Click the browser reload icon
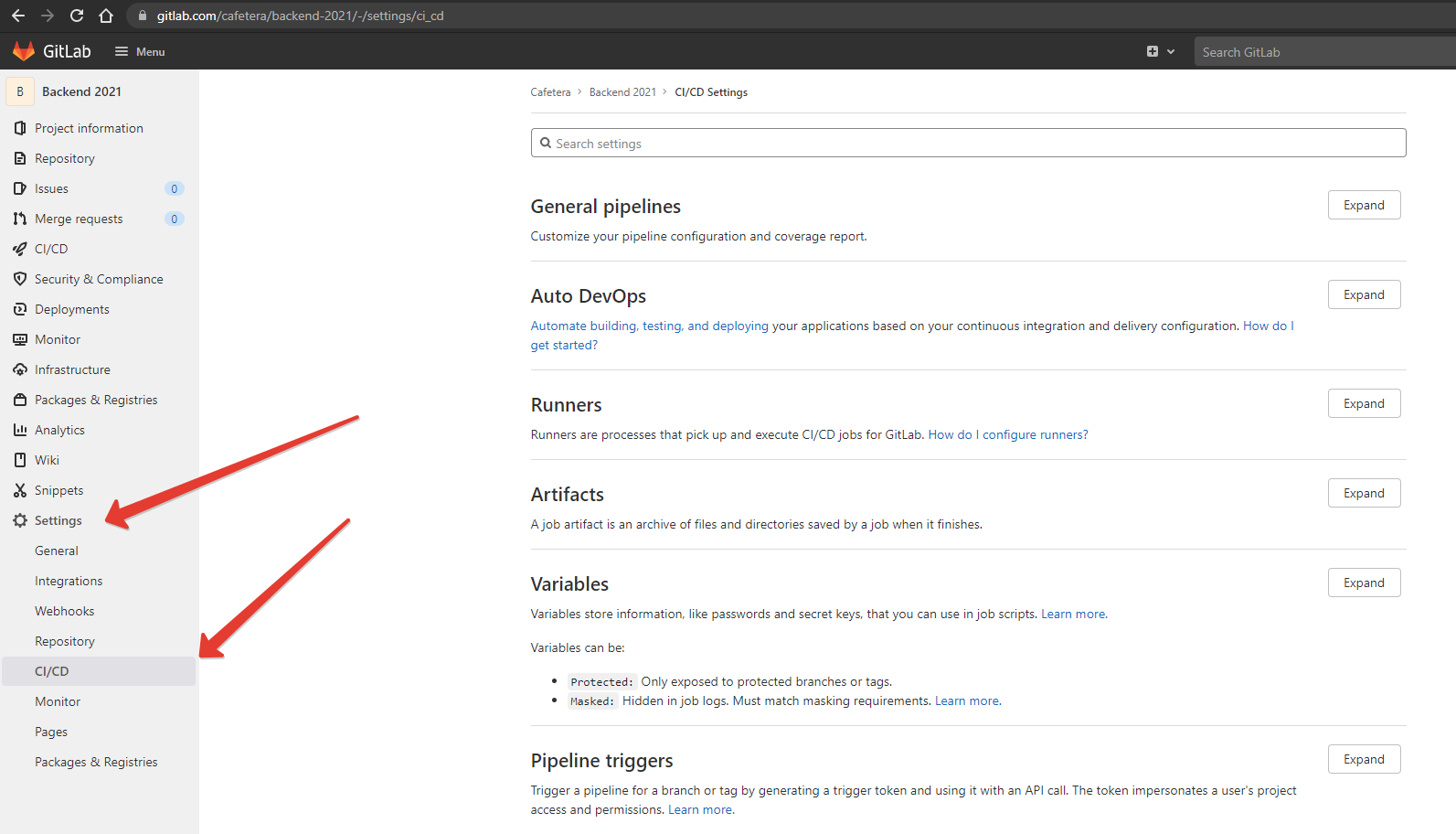1456x834 pixels. pos(77,16)
